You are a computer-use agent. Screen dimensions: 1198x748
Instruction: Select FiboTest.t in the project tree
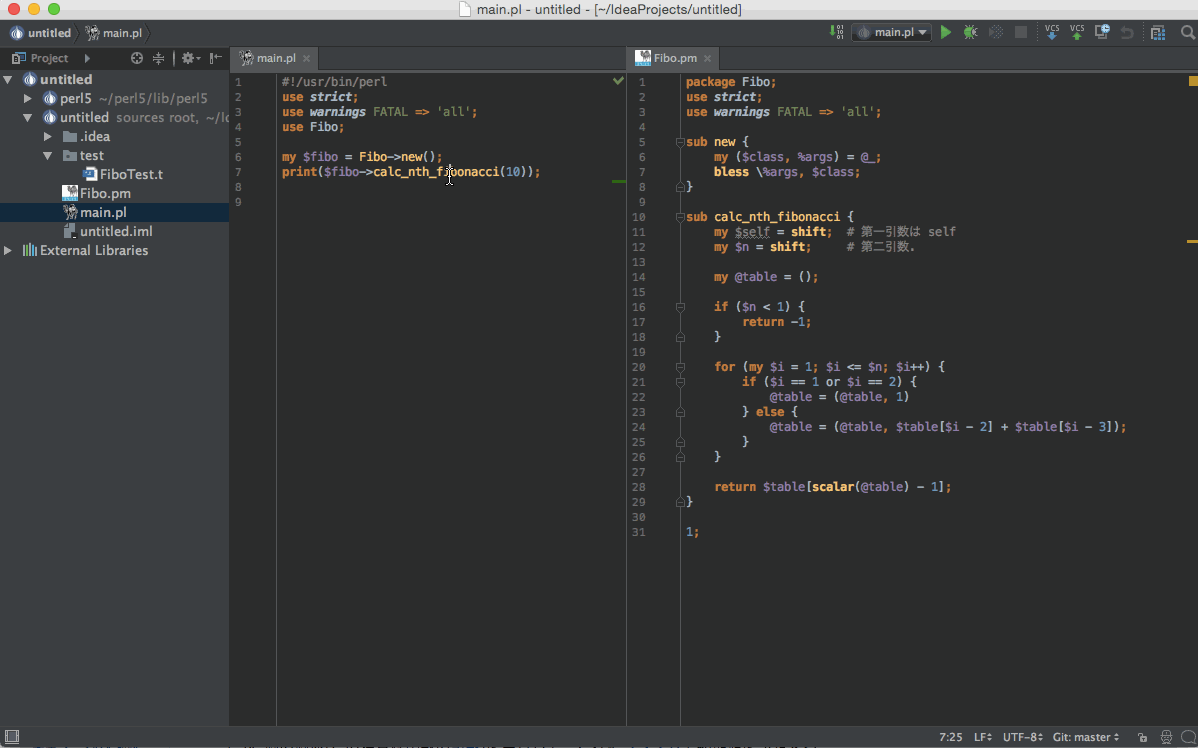131,174
